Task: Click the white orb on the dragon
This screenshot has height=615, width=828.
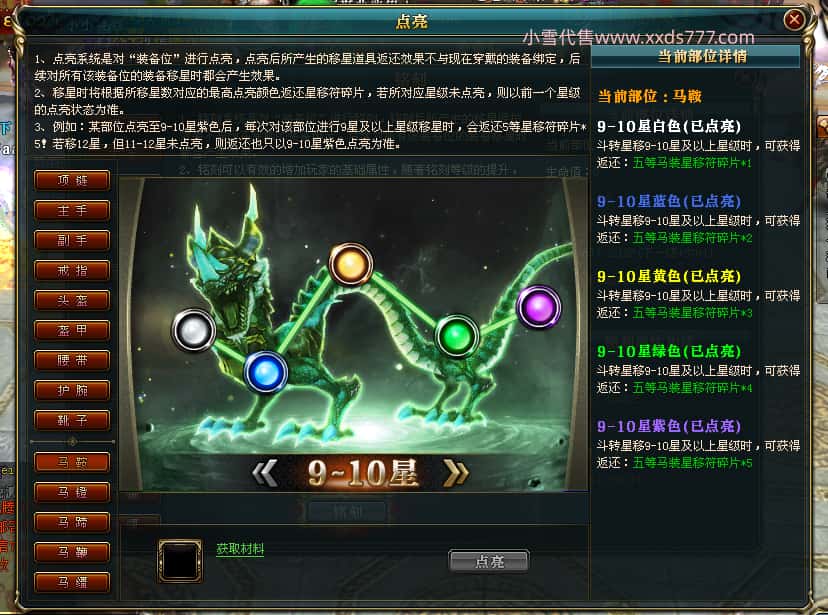Action: [x=194, y=330]
